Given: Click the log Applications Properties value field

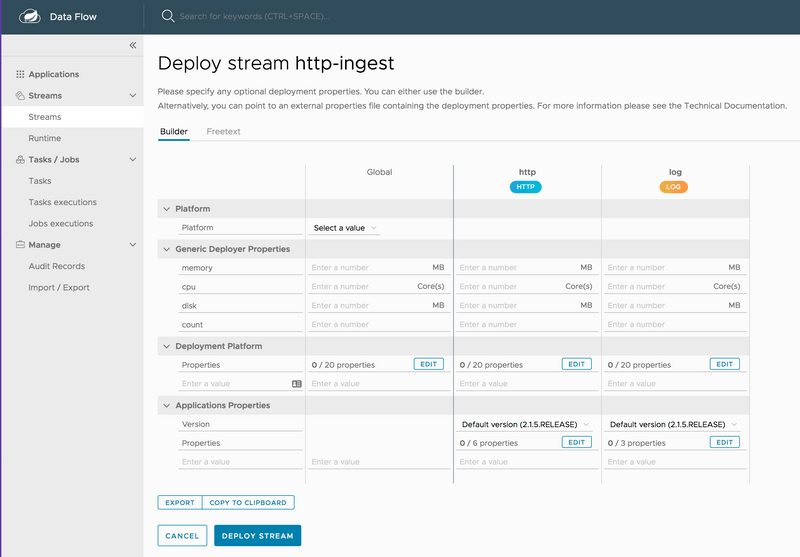Looking at the screenshot, I should tap(674, 462).
